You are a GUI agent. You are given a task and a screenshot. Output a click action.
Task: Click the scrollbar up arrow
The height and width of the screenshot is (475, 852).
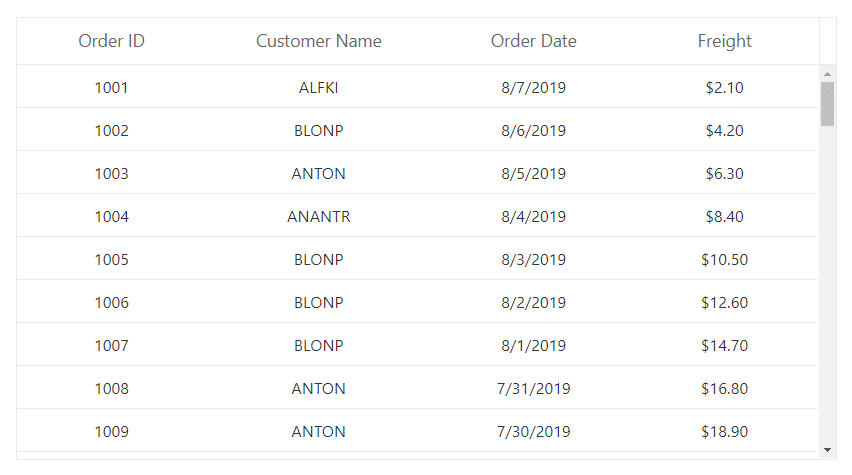tap(827, 74)
